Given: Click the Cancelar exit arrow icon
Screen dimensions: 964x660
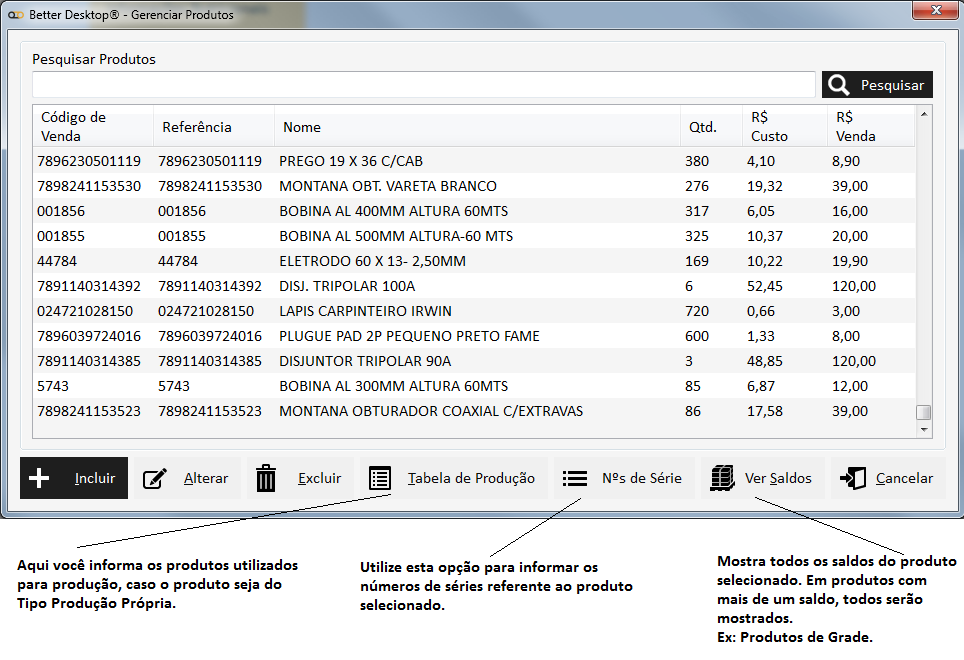Looking at the screenshot, I should coord(853,478).
